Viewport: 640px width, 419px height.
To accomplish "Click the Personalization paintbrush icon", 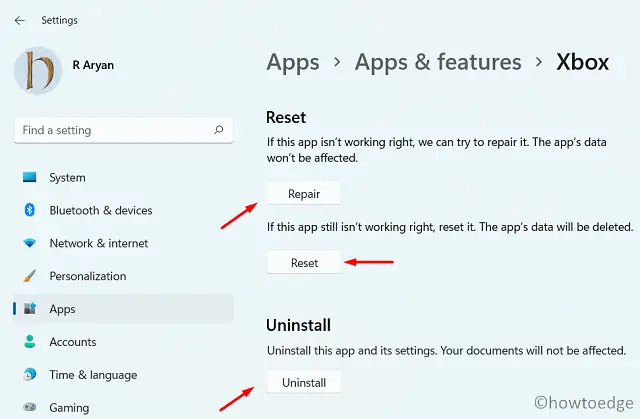I will tap(29, 276).
